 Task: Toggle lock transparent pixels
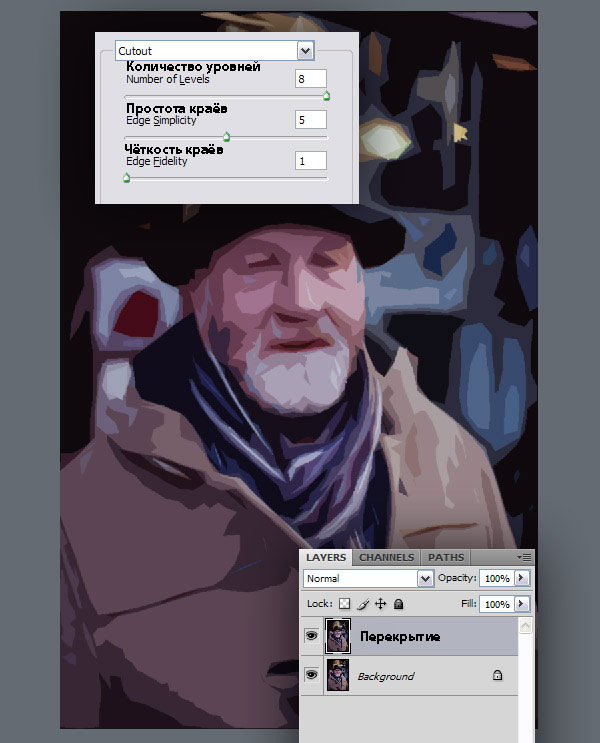point(345,604)
